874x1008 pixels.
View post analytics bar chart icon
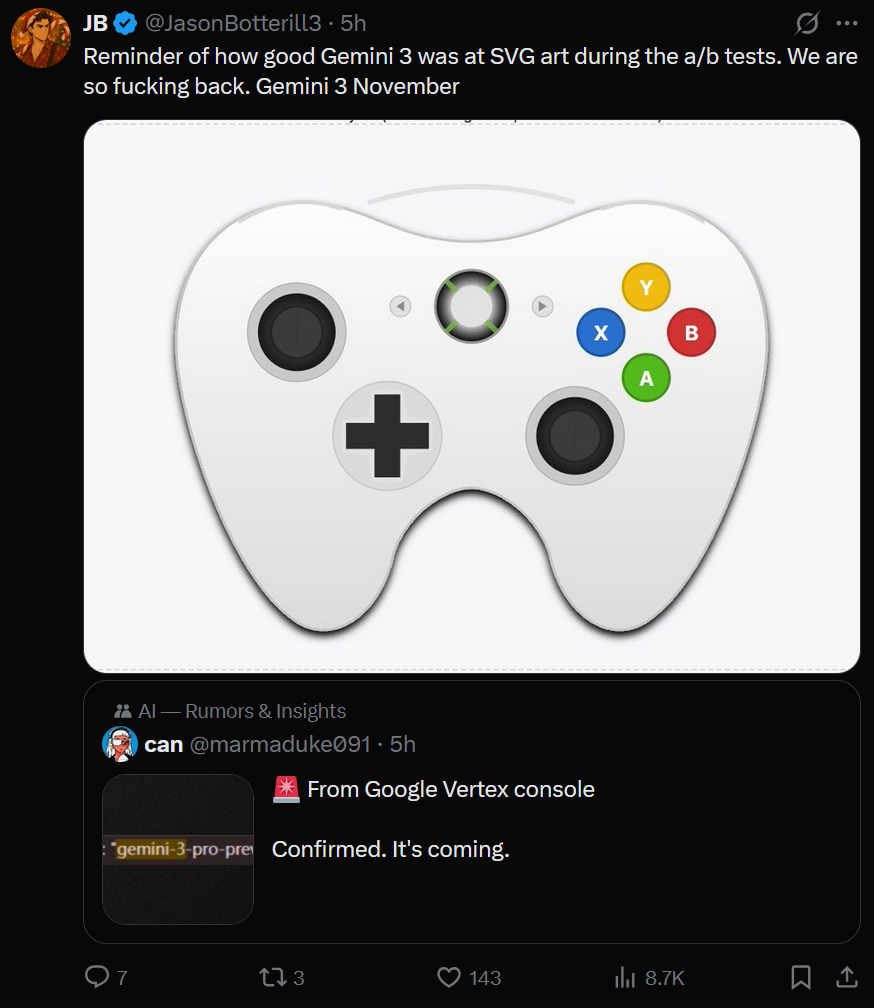click(x=625, y=978)
